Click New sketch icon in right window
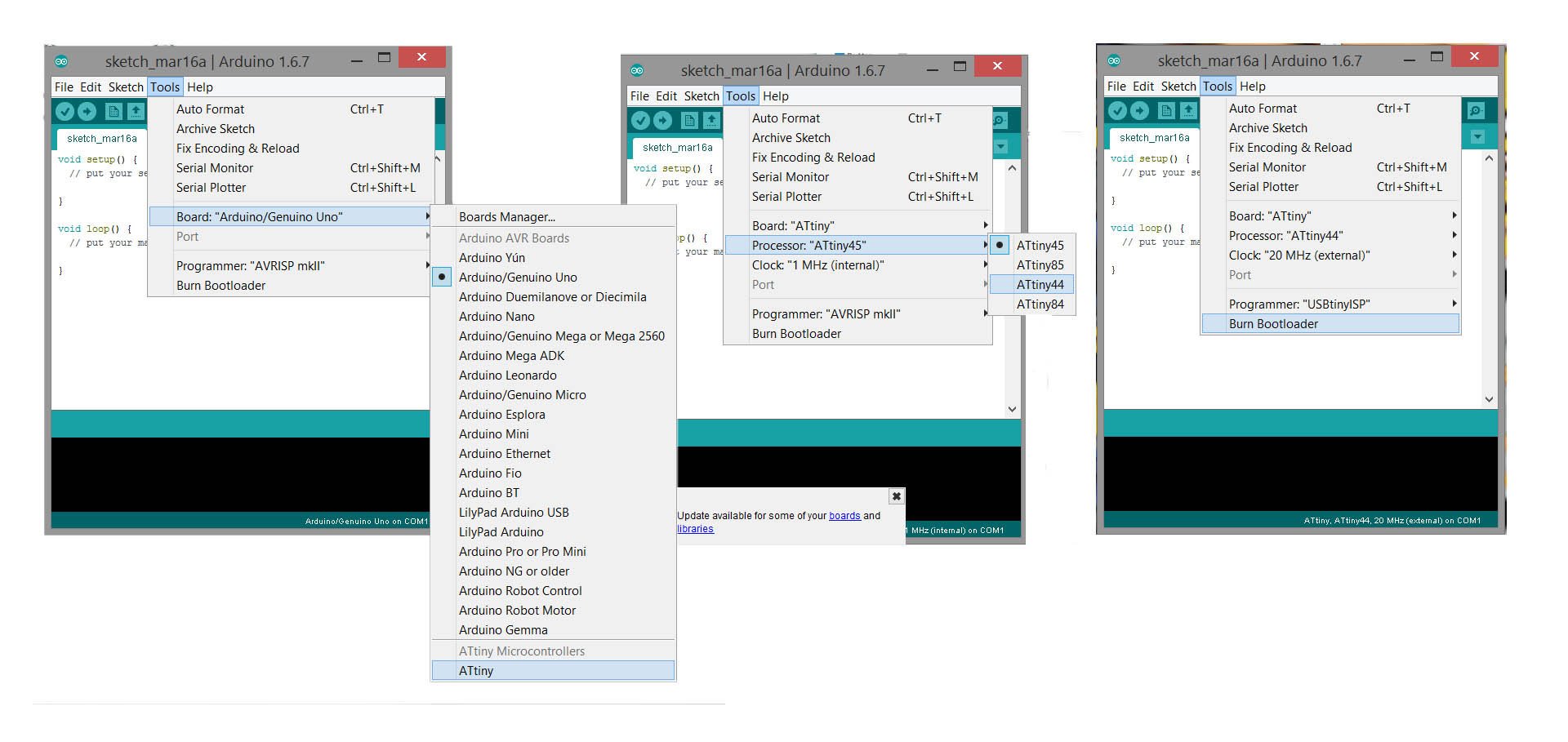This screenshot has width=1568, height=742. click(1166, 110)
